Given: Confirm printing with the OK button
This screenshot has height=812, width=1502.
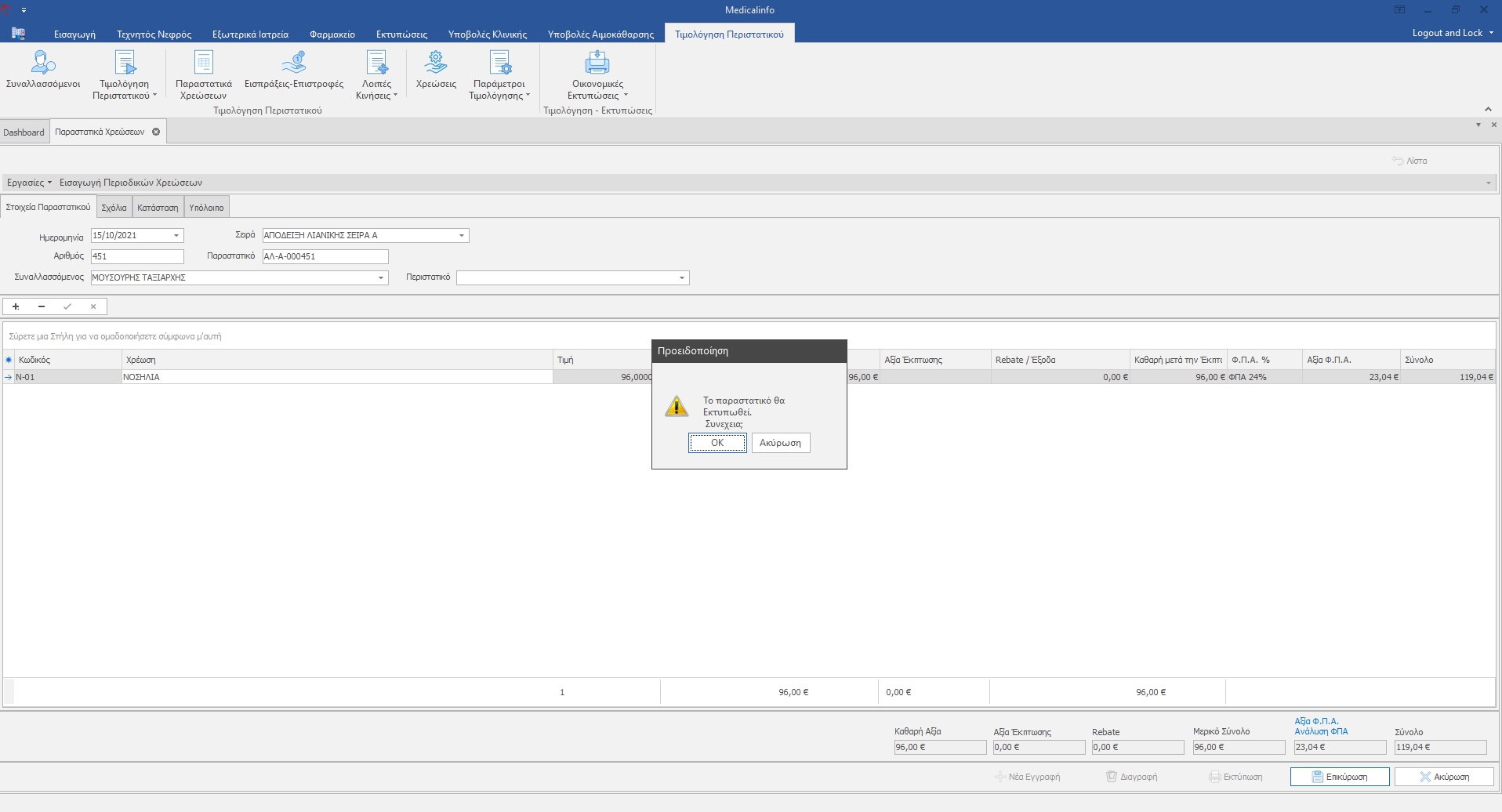Looking at the screenshot, I should tap(717, 443).
